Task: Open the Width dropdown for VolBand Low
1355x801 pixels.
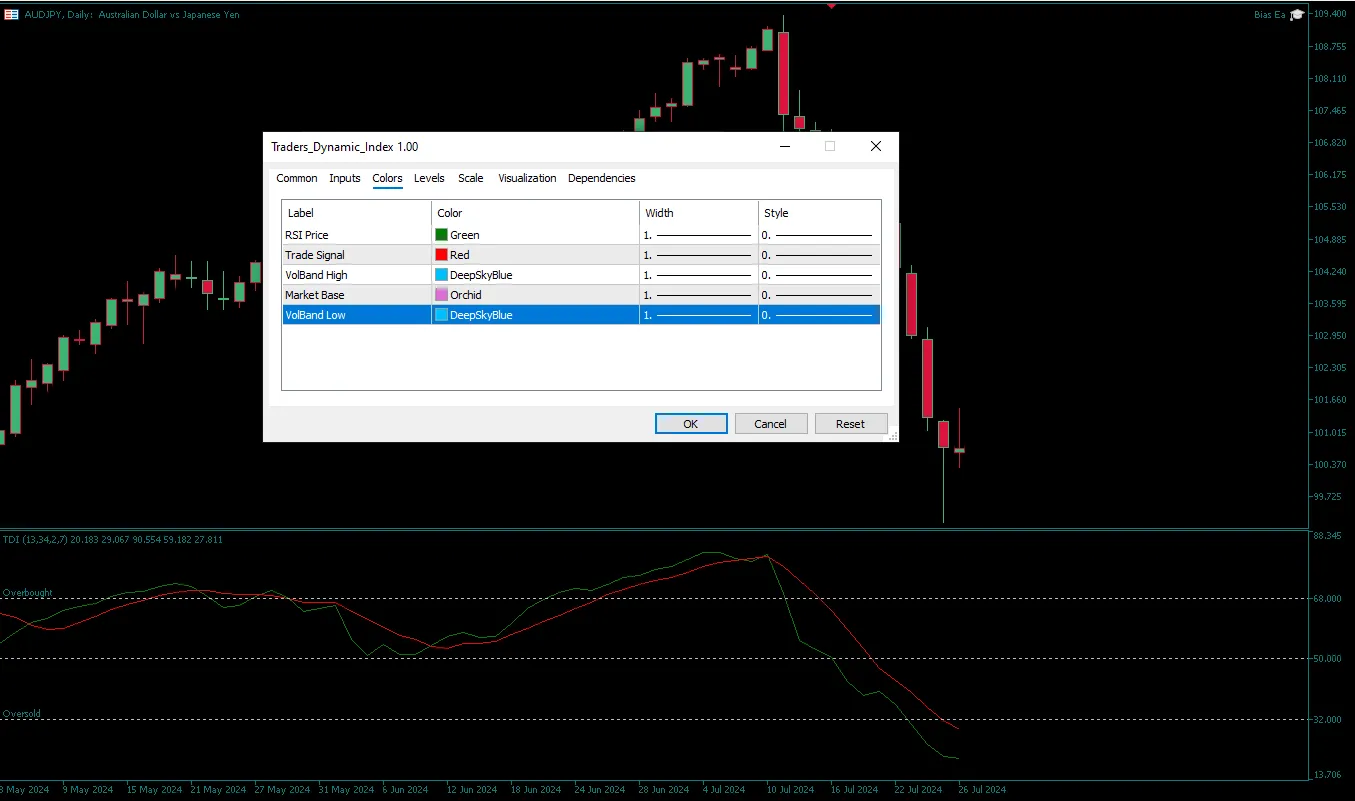Action: coord(697,314)
